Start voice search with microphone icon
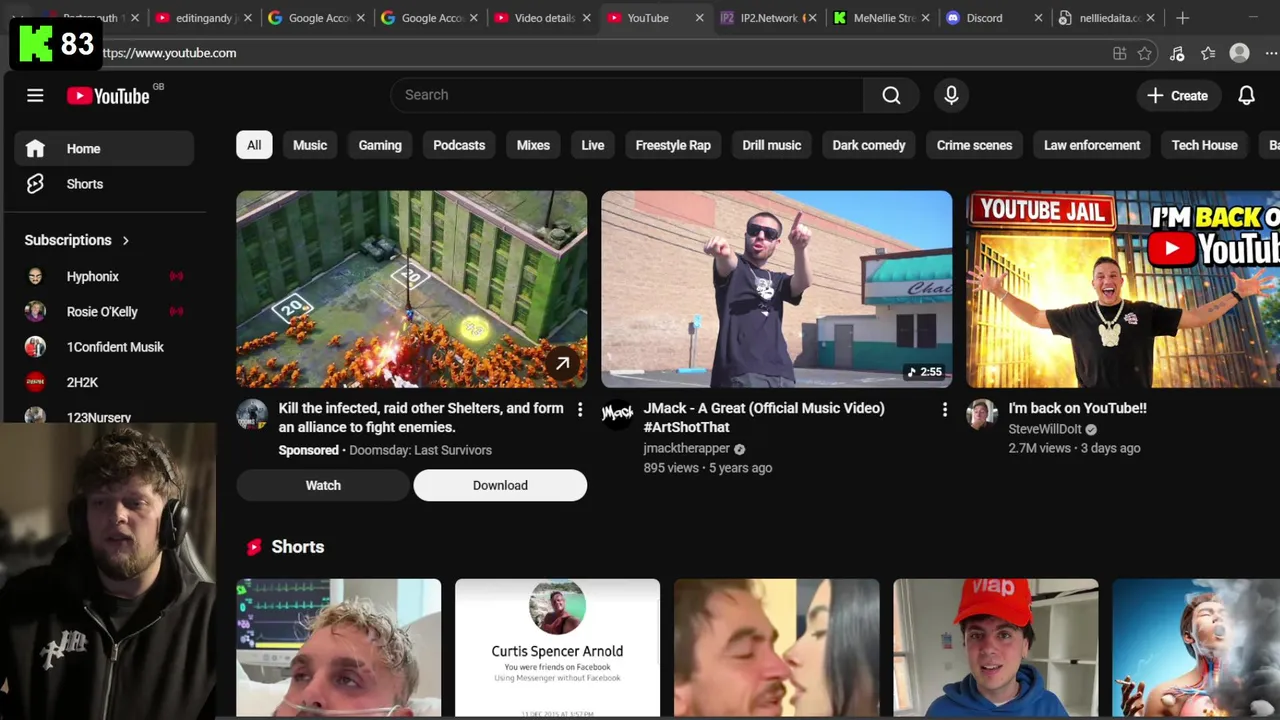 coord(951,95)
